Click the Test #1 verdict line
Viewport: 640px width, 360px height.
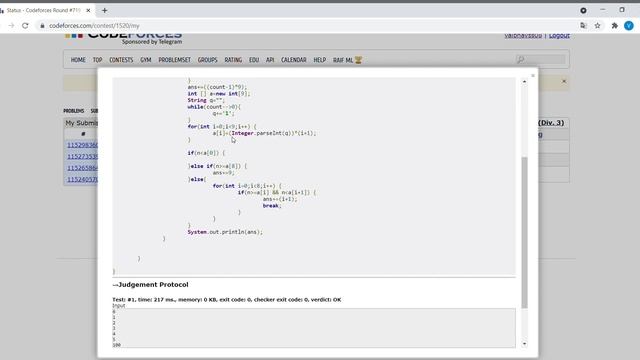point(227,300)
